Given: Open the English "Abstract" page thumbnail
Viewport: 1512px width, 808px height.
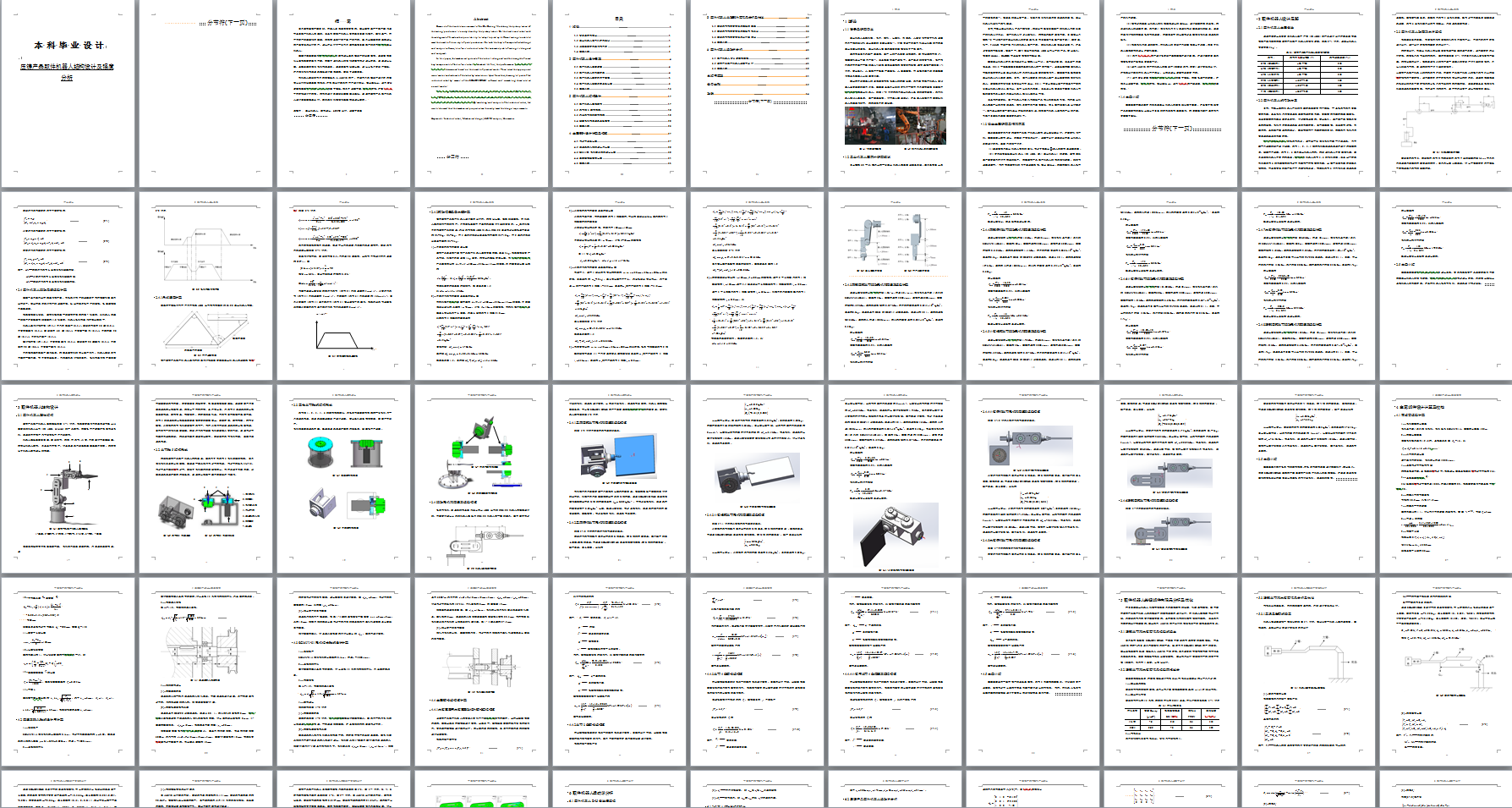Looking at the screenshot, I should [481, 93].
